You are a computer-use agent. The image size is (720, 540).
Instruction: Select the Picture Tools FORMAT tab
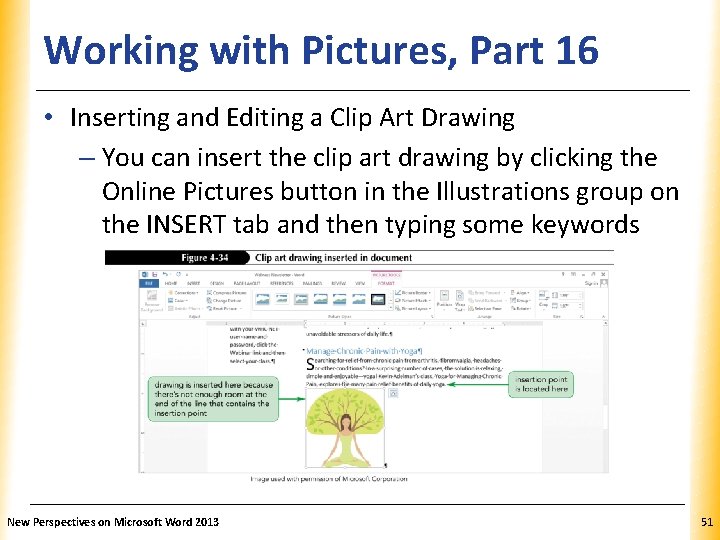coord(386,283)
